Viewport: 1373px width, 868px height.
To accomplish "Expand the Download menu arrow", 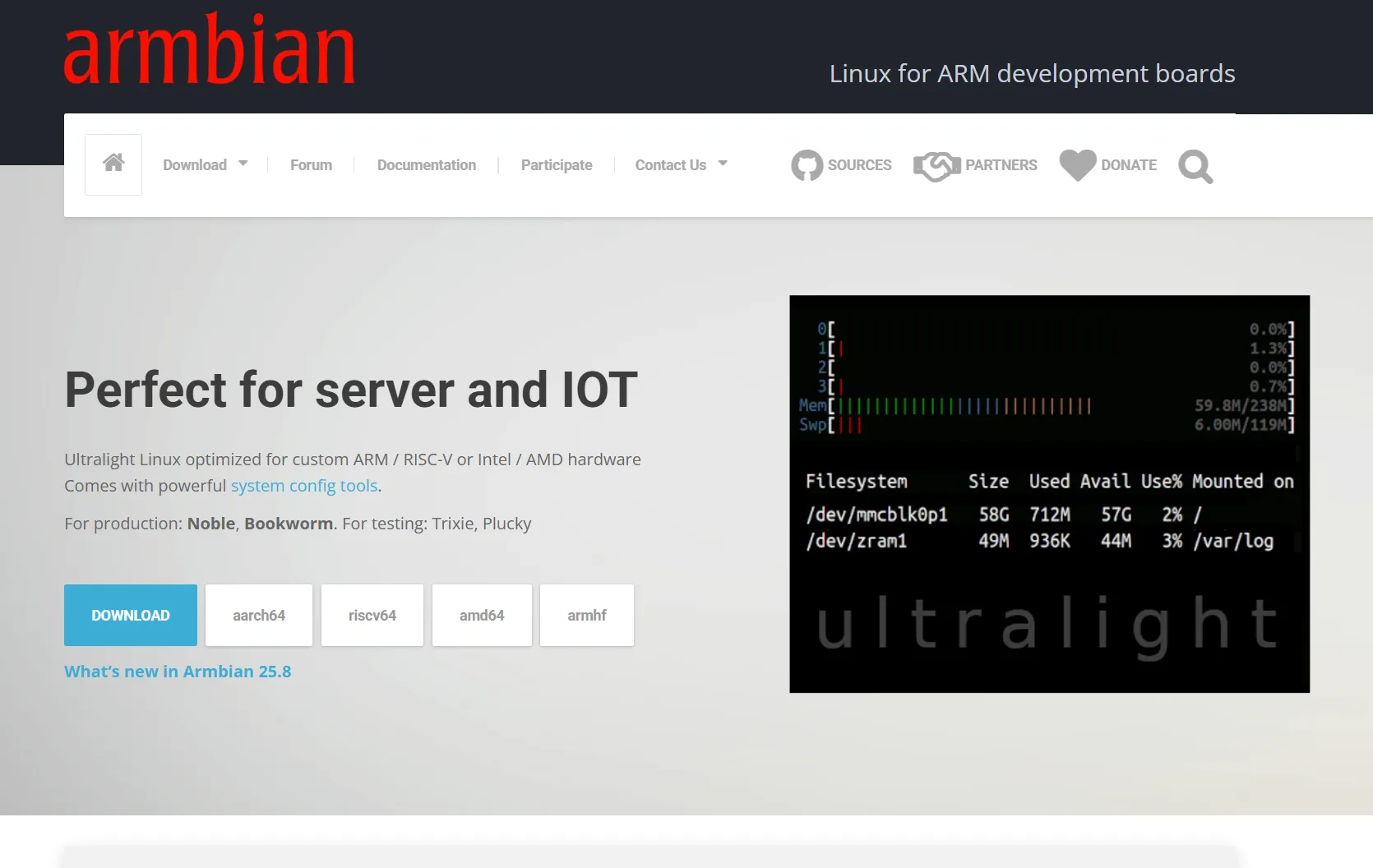I will click(243, 164).
